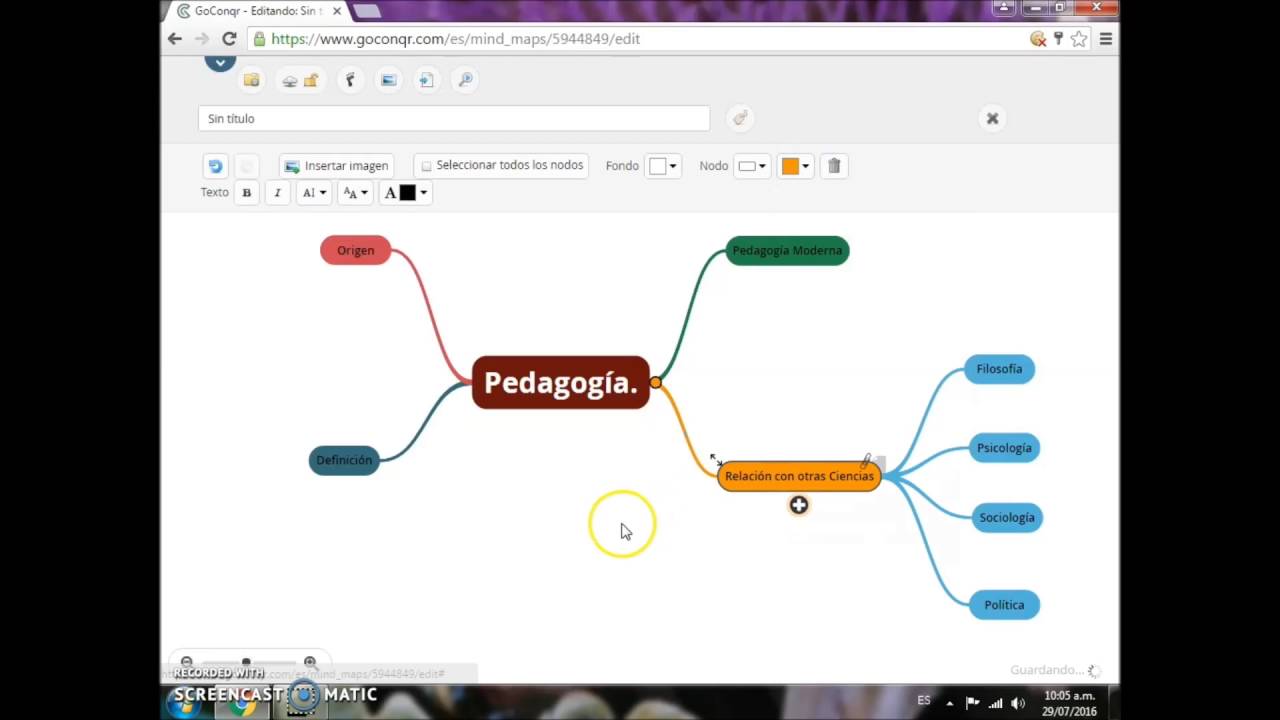Screen dimensions: 1280x720
Task: Bookmark this page with the star icon
Action: click(x=1079, y=39)
